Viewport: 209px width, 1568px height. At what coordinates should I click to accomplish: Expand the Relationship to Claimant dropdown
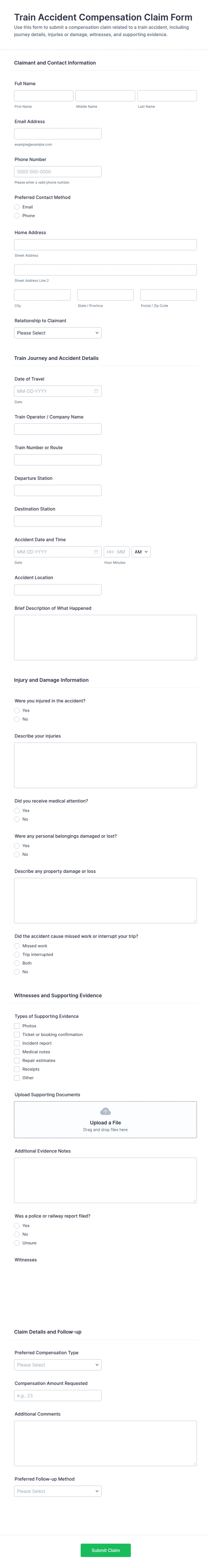pyautogui.click(x=58, y=333)
